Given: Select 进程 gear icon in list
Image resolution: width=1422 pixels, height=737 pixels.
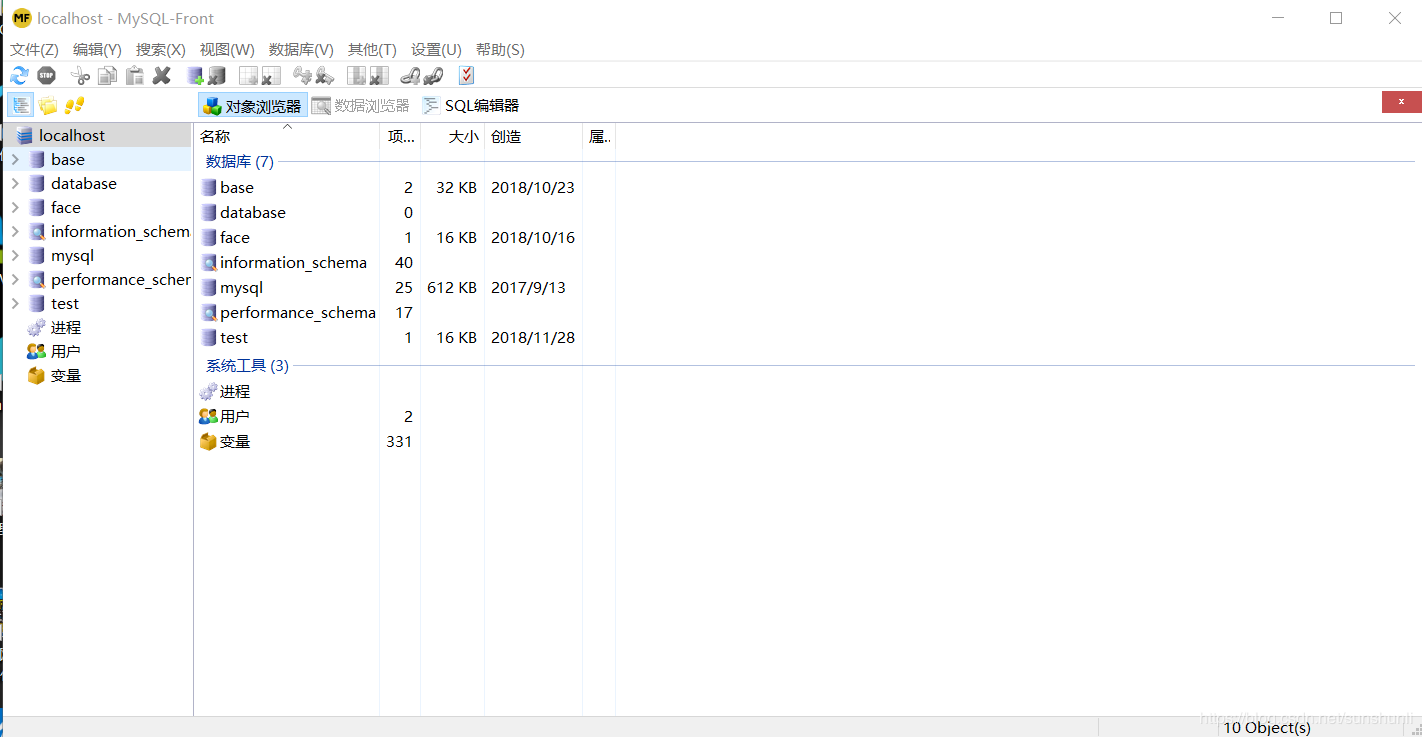Looking at the screenshot, I should (208, 391).
